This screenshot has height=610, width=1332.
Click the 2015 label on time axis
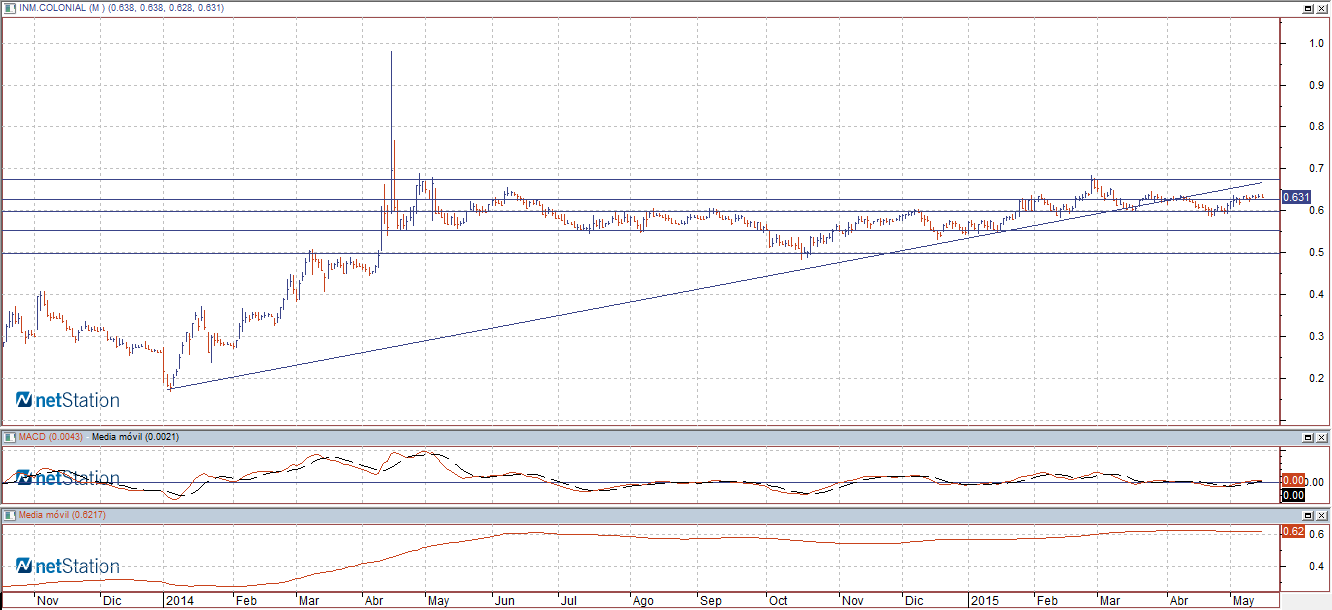coord(984,600)
